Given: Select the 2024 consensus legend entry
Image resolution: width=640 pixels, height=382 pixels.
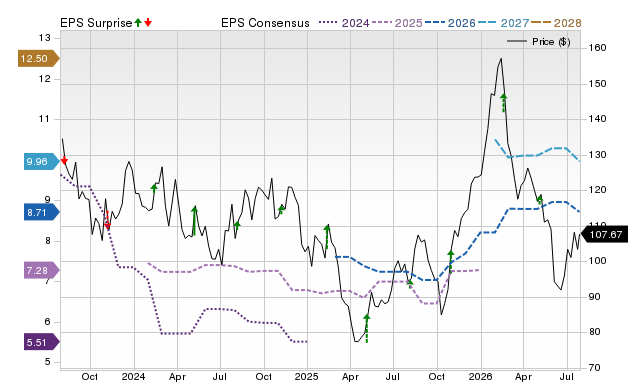Looking at the screenshot, I should (344, 23).
